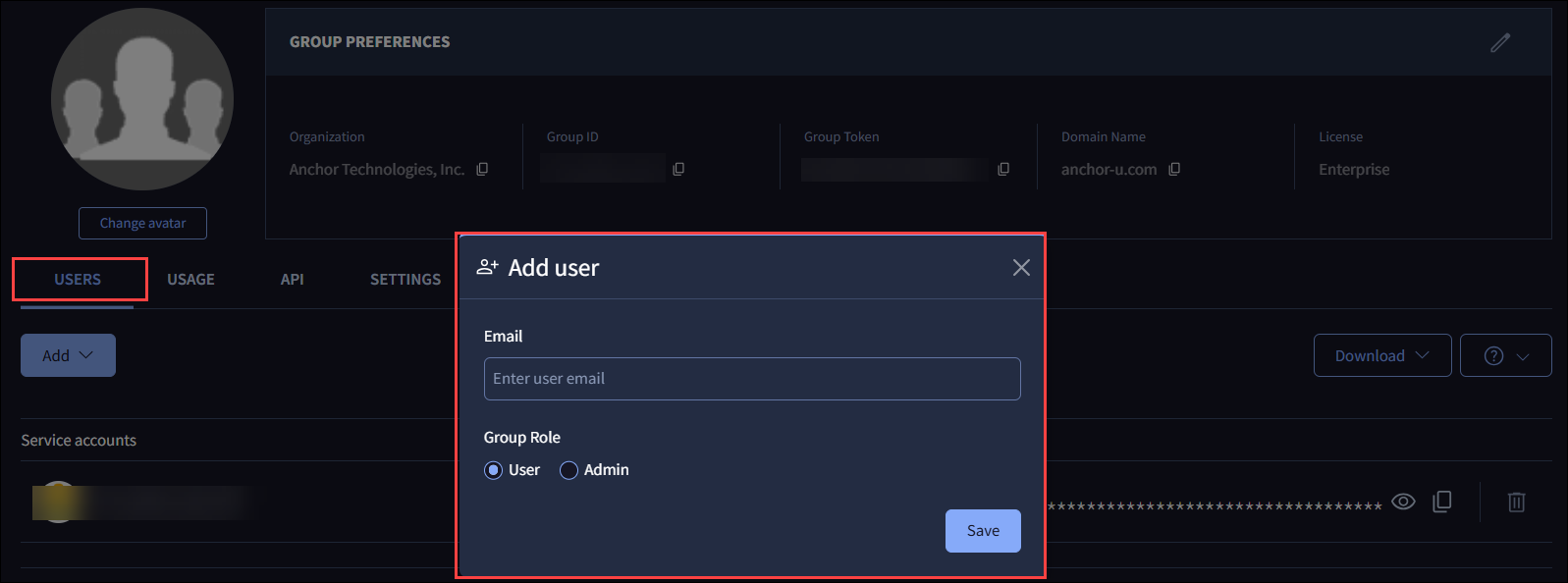Switch to the USAGE tab
This screenshot has width=1568, height=583.
190,280
